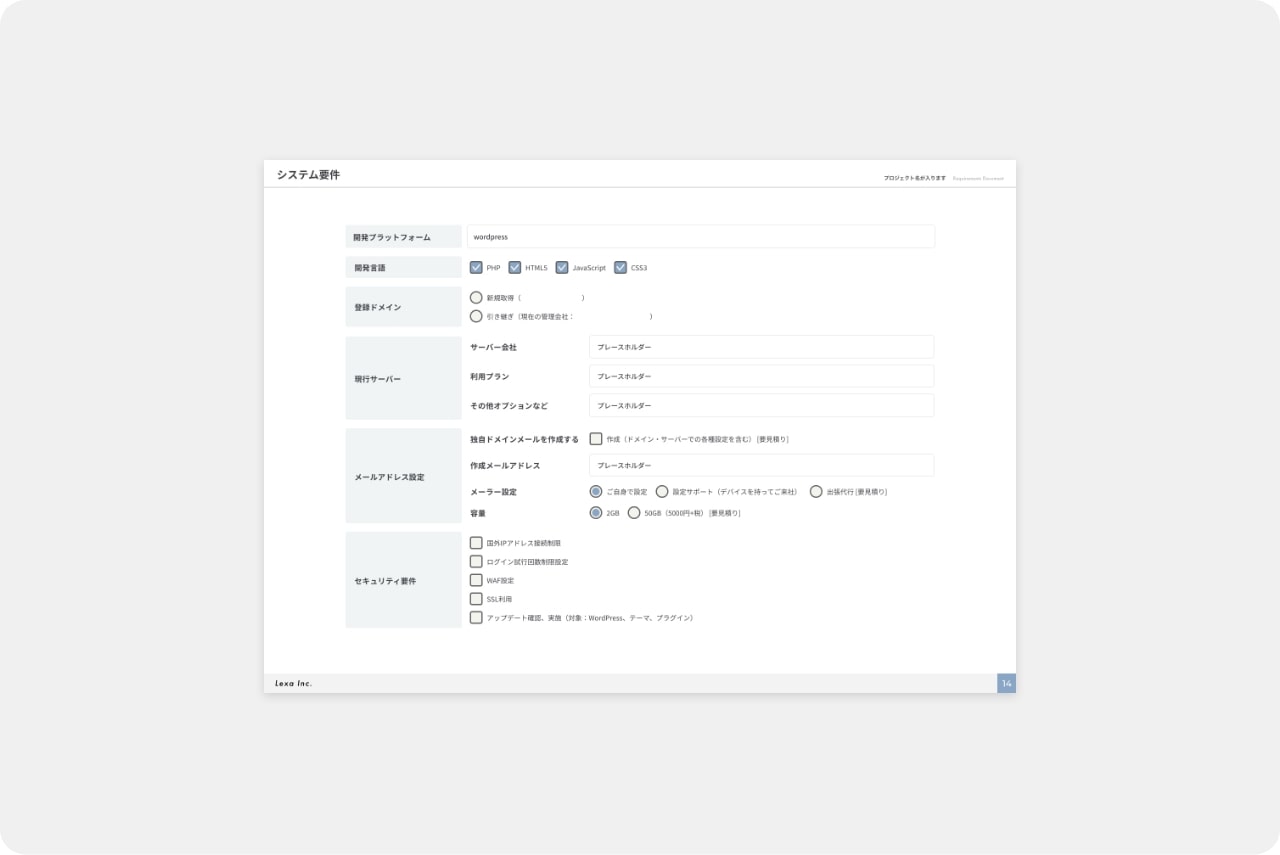Select the 2GB capacity radio button
The width and height of the screenshot is (1280, 855).
coord(596,512)
